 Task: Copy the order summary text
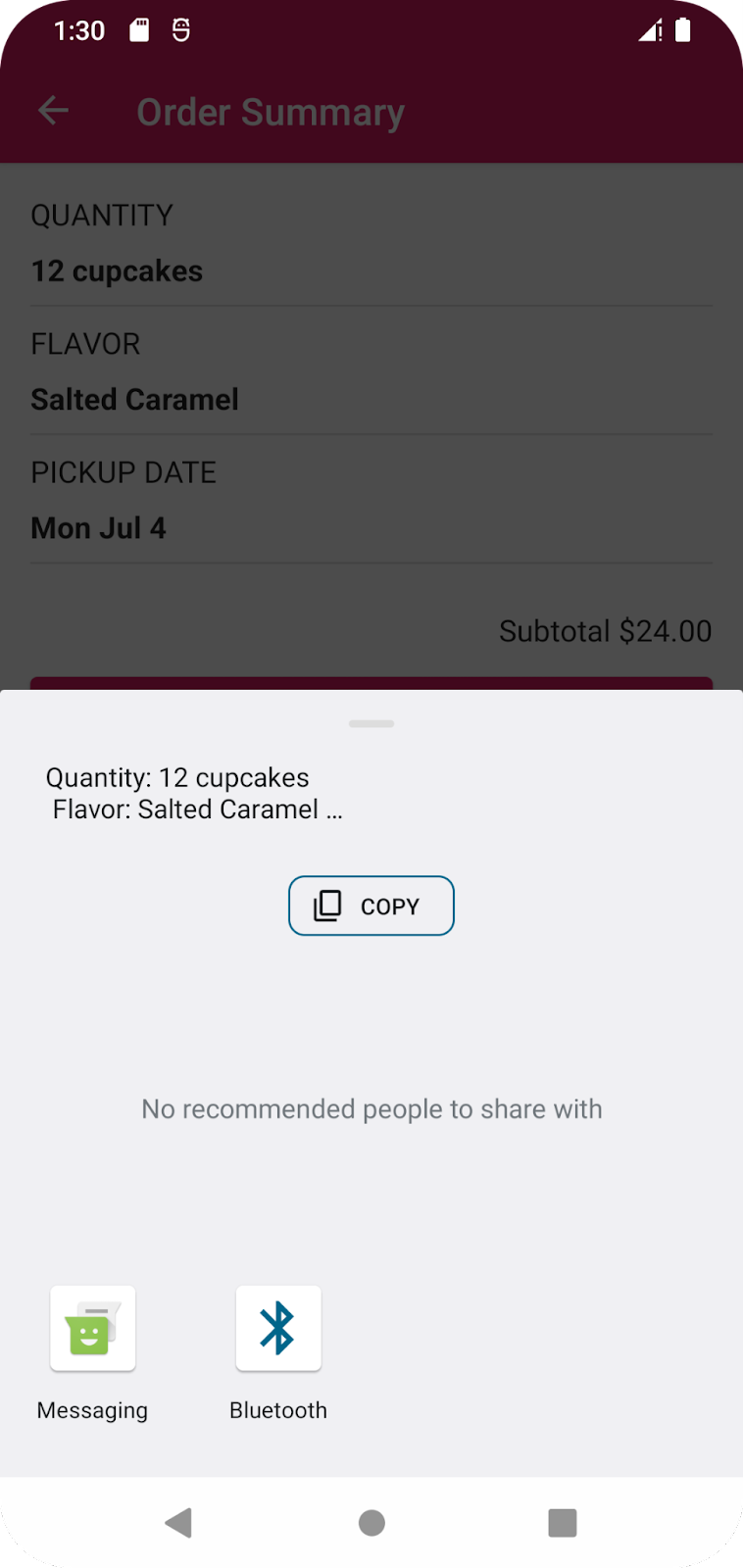[x=371, y=906]
